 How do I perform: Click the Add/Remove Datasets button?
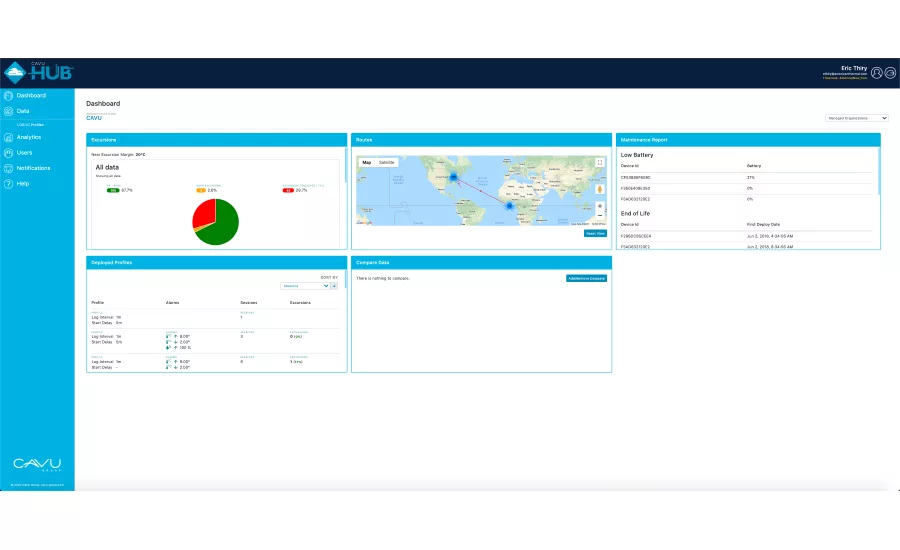587,278
